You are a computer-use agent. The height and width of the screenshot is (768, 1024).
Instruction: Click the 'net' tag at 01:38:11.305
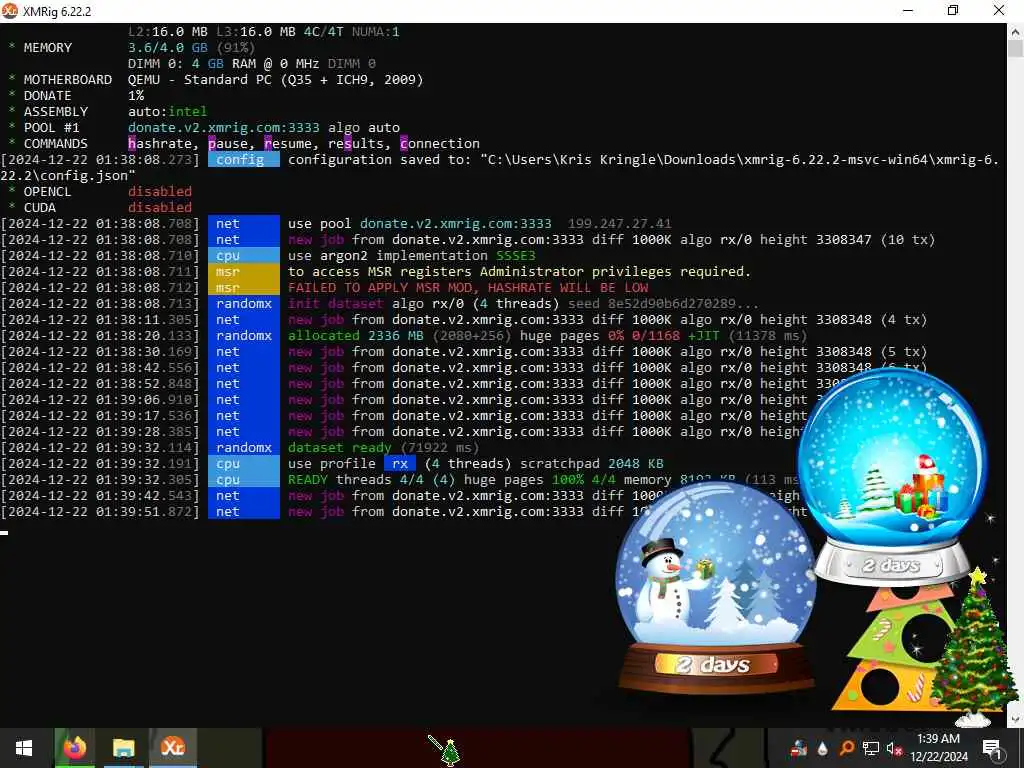(x=244, y=320)
